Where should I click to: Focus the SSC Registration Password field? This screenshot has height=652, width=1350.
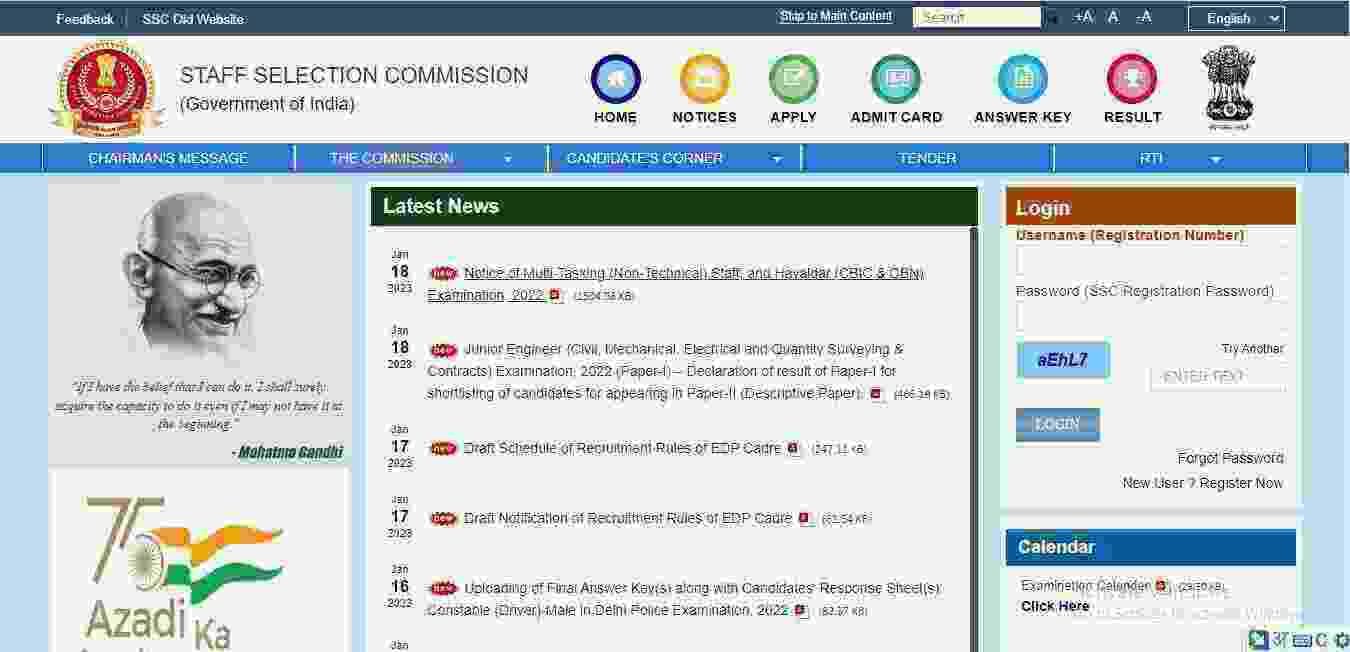pos(1151,317)
